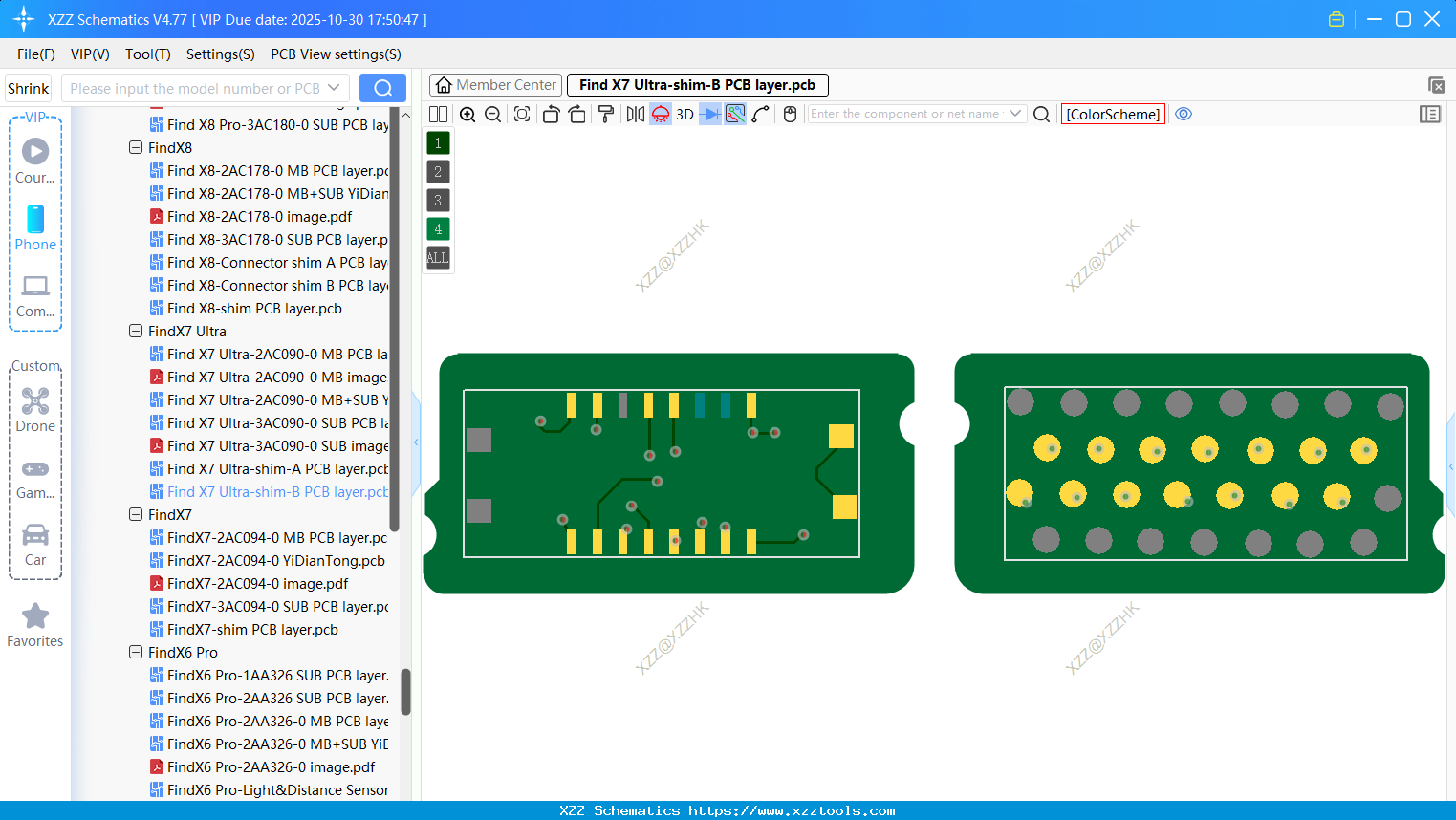Open component name dropdown arrow

[x=1015, y=114]
